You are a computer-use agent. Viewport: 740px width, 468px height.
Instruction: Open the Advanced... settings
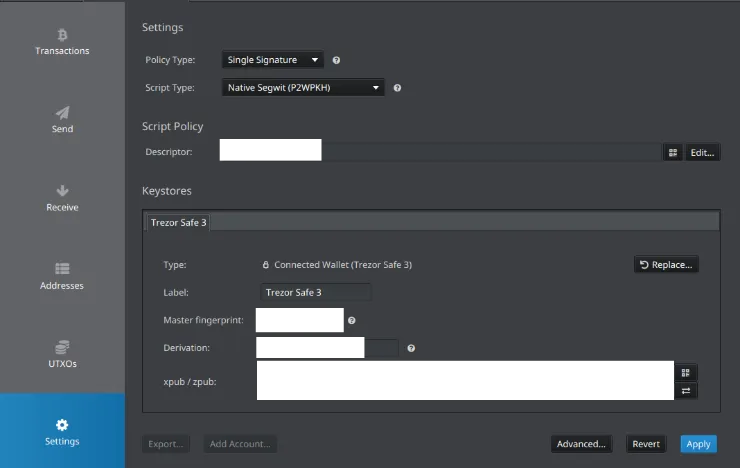581,444
